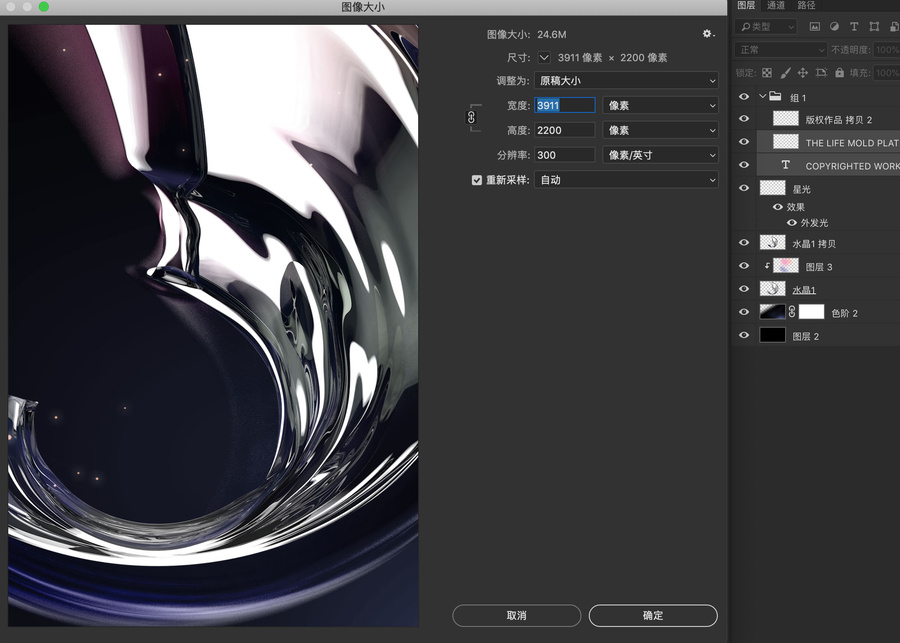Select the 图层 3 layer thumbnail
This screenshot has height=643, width=900.
click(786, 265)
